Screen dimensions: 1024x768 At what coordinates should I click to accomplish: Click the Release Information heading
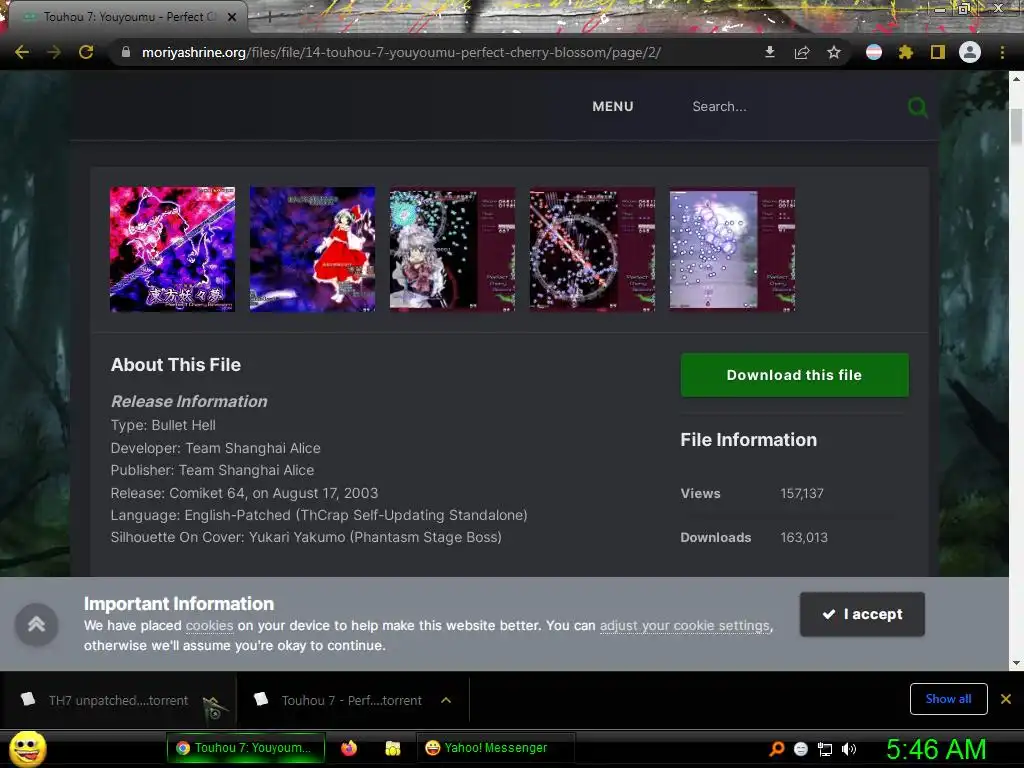tap(189, 401)
